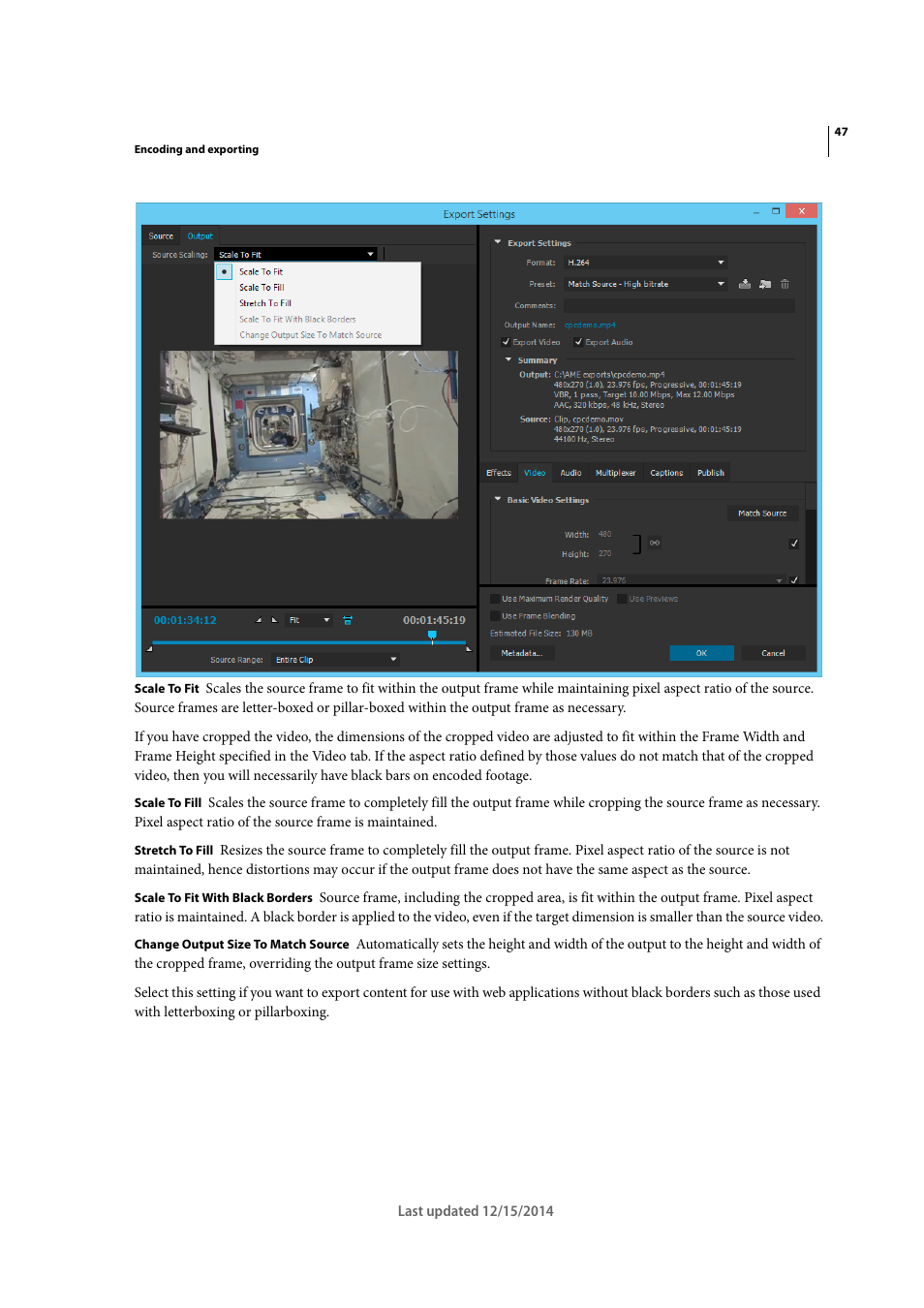The height and width of the screenshot is (1308, 924).
Task: Click the Estimated File Size 130 MB text
Action: pyautogui.click(x=541, y=634)
